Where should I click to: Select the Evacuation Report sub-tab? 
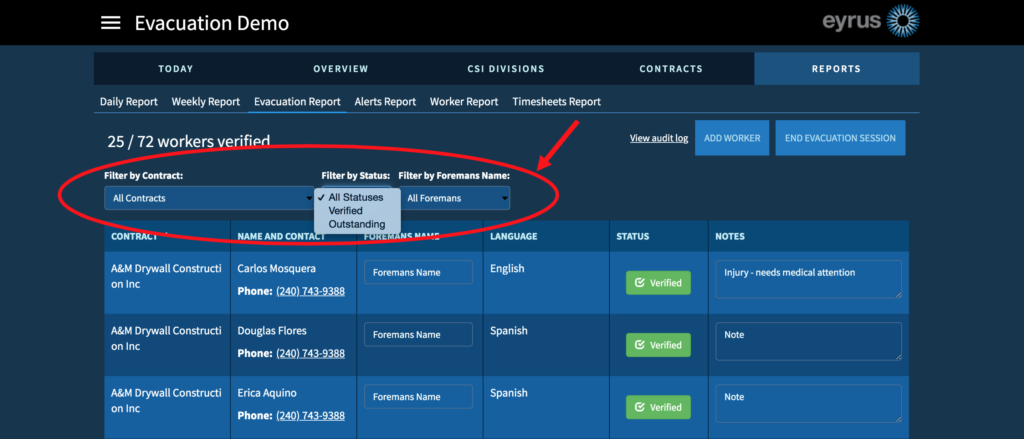297,102
